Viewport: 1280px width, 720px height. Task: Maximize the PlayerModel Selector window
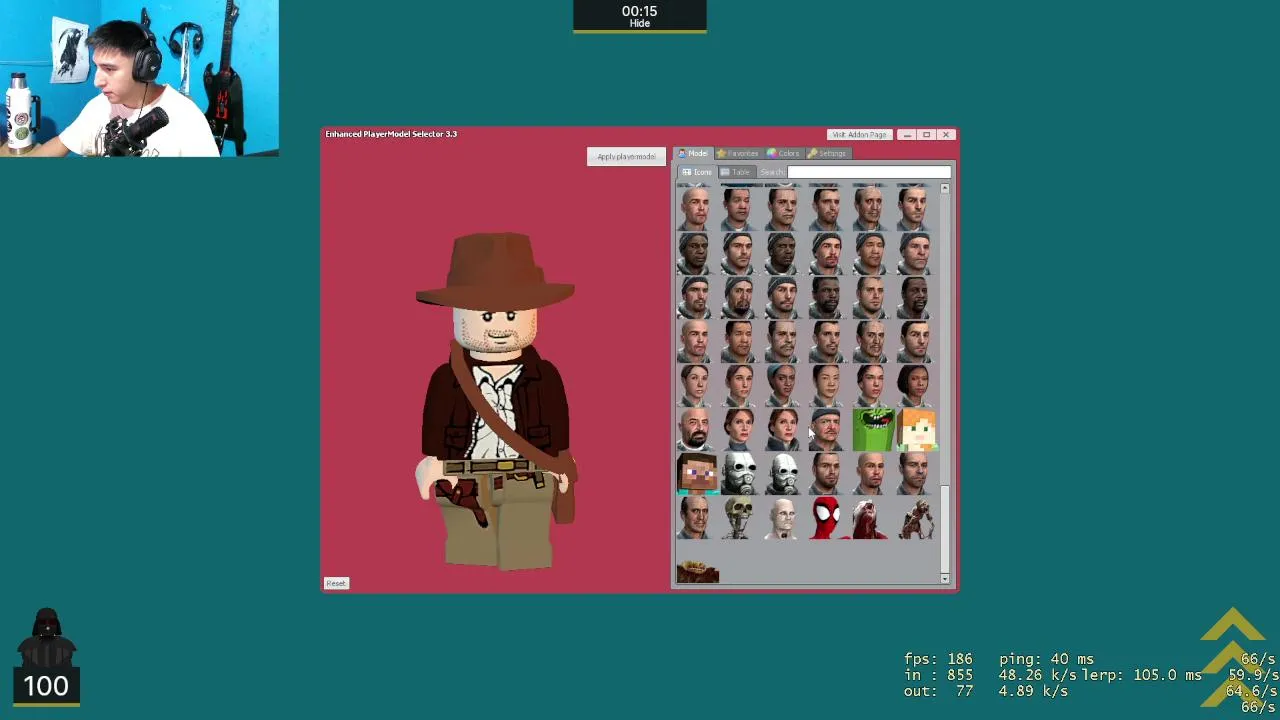926,134
